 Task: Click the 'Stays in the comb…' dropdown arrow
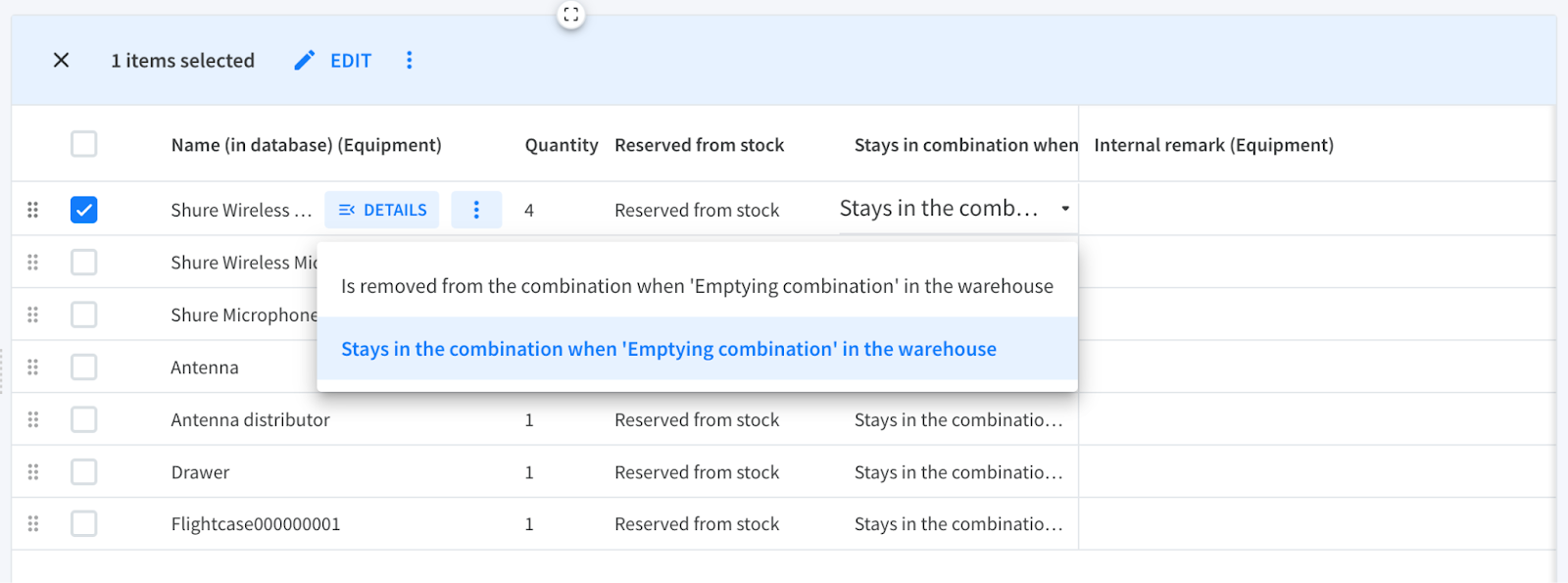coord(1065,209)
